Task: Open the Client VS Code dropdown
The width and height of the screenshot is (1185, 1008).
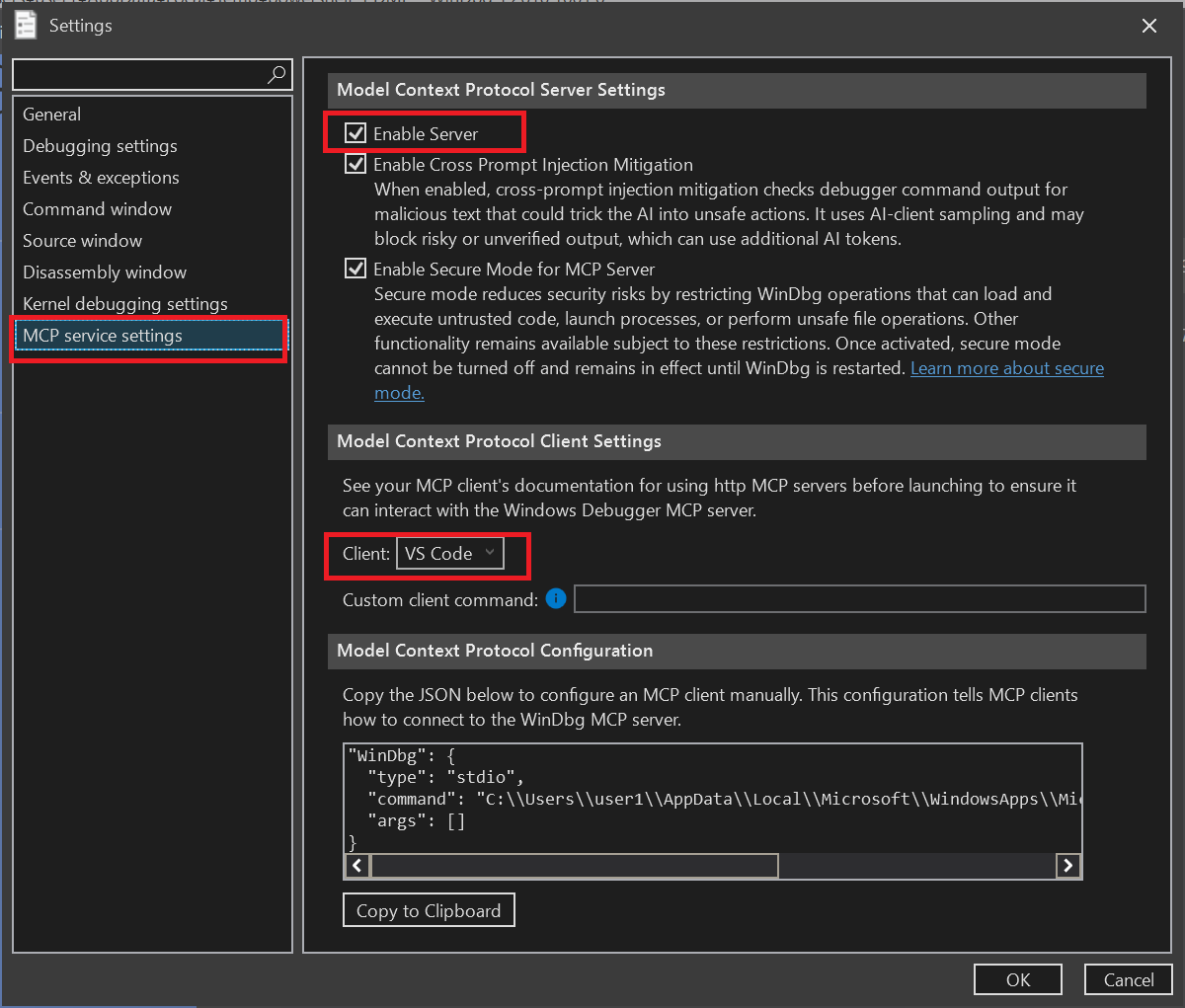Action: pyautogui.click(x=450, y=554)
